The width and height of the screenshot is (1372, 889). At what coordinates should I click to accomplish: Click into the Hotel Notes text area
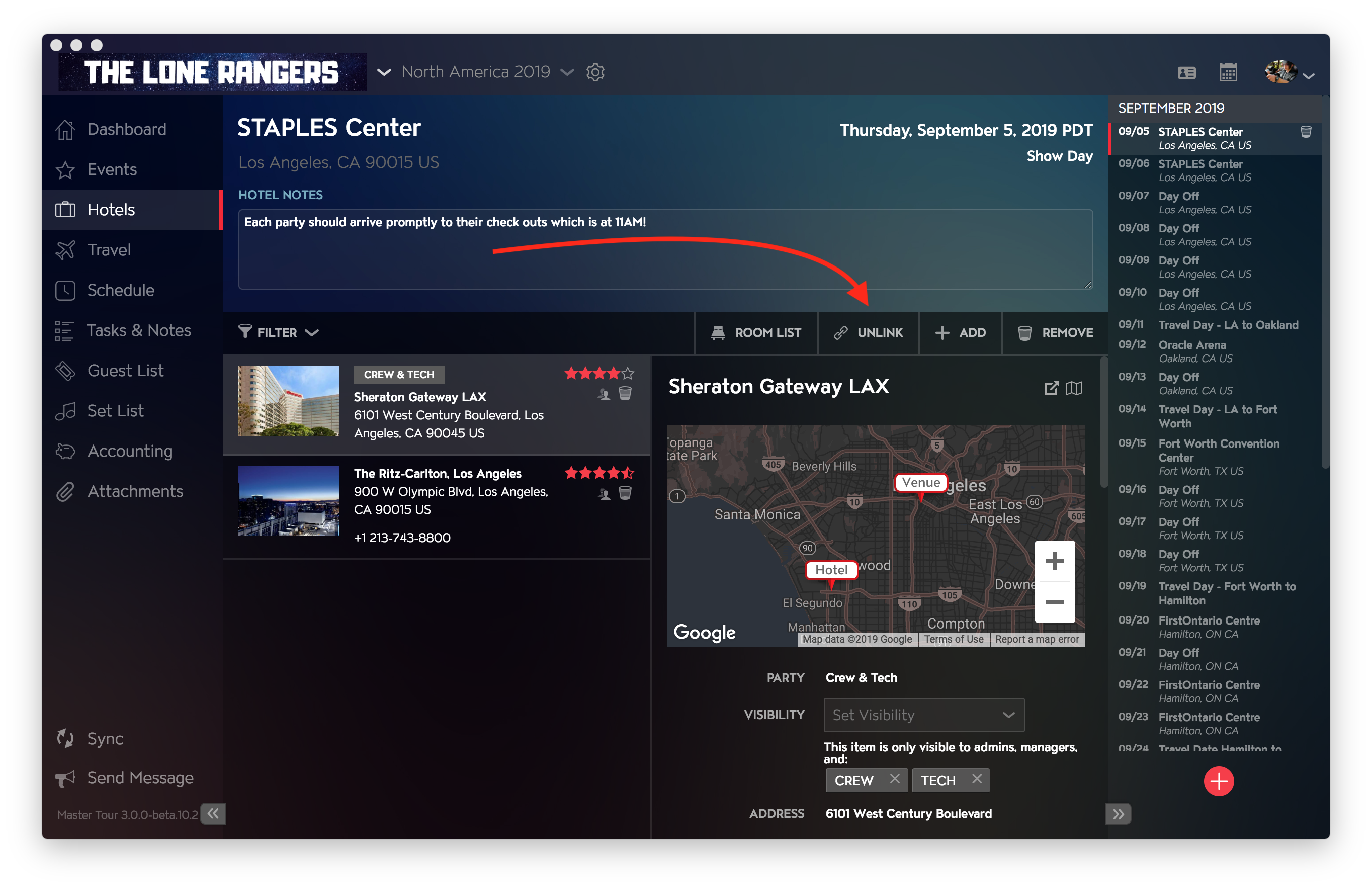(665, 249)
